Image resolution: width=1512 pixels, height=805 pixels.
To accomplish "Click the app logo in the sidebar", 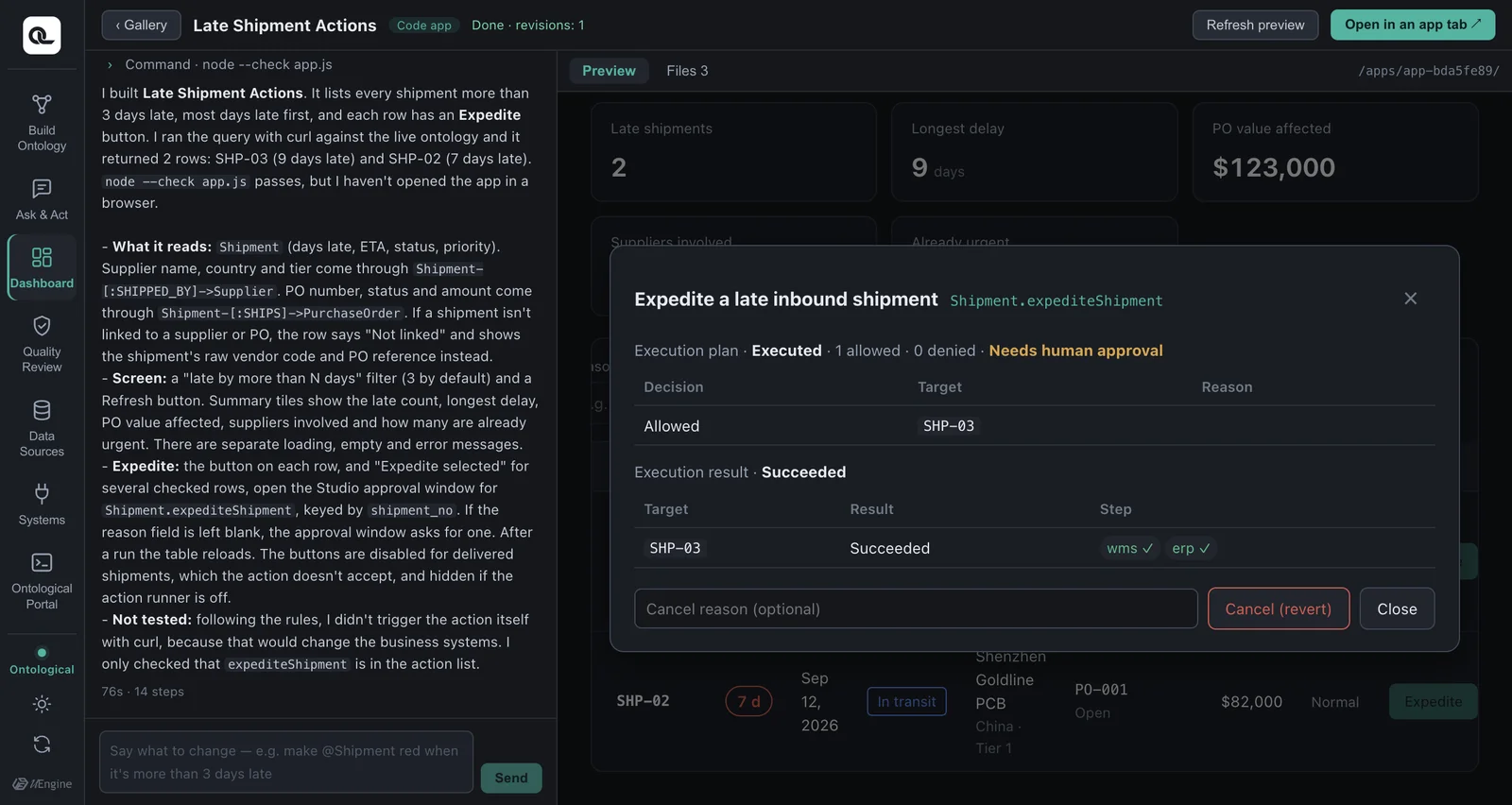I will (42, 35).
